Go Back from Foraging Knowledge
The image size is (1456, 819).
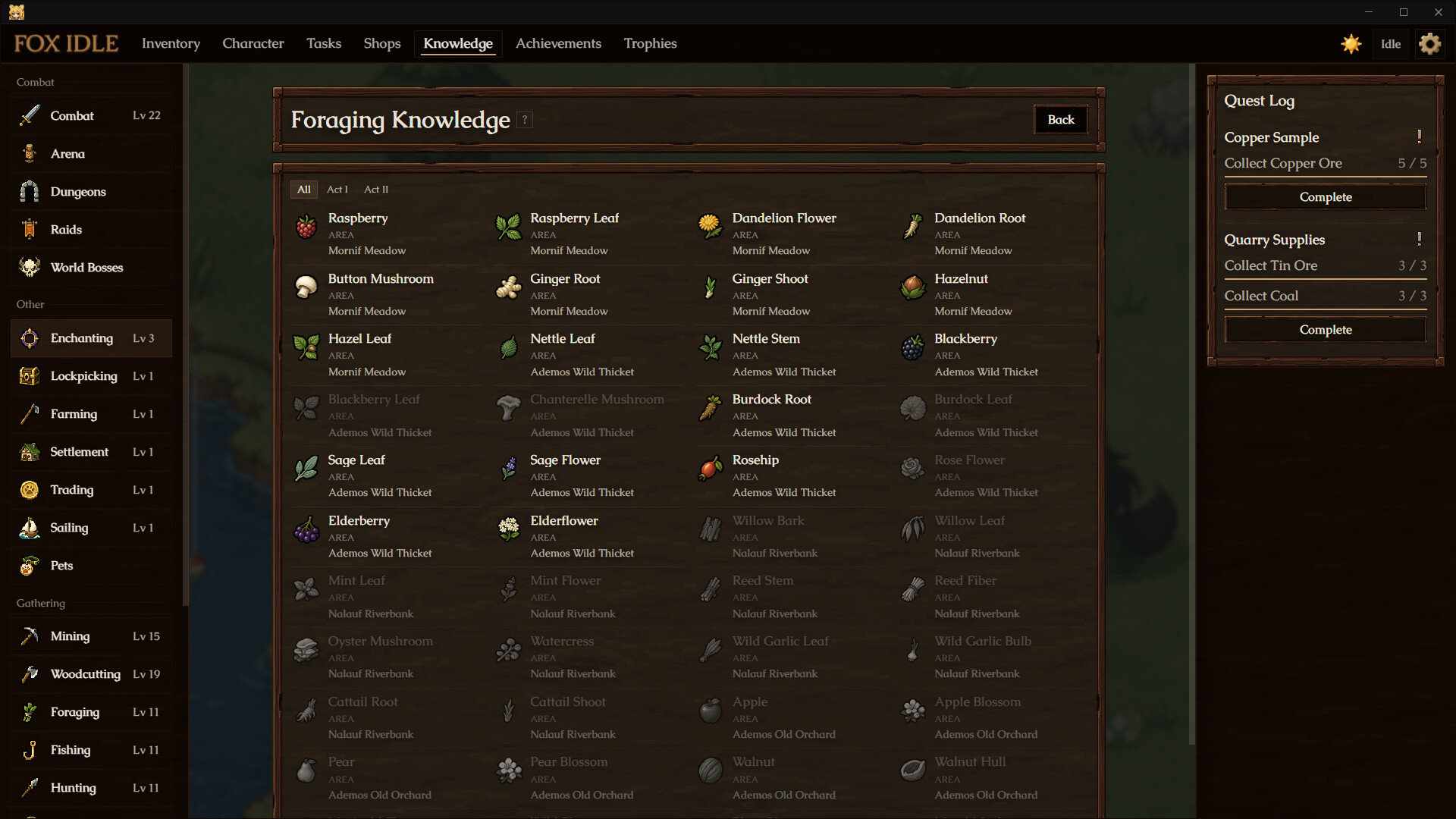1061,120
